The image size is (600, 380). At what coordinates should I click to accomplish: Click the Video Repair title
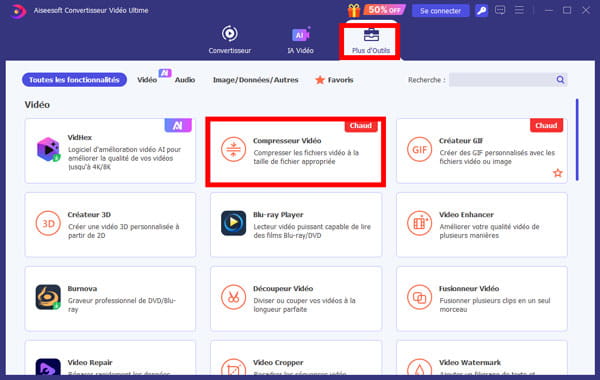90,362
